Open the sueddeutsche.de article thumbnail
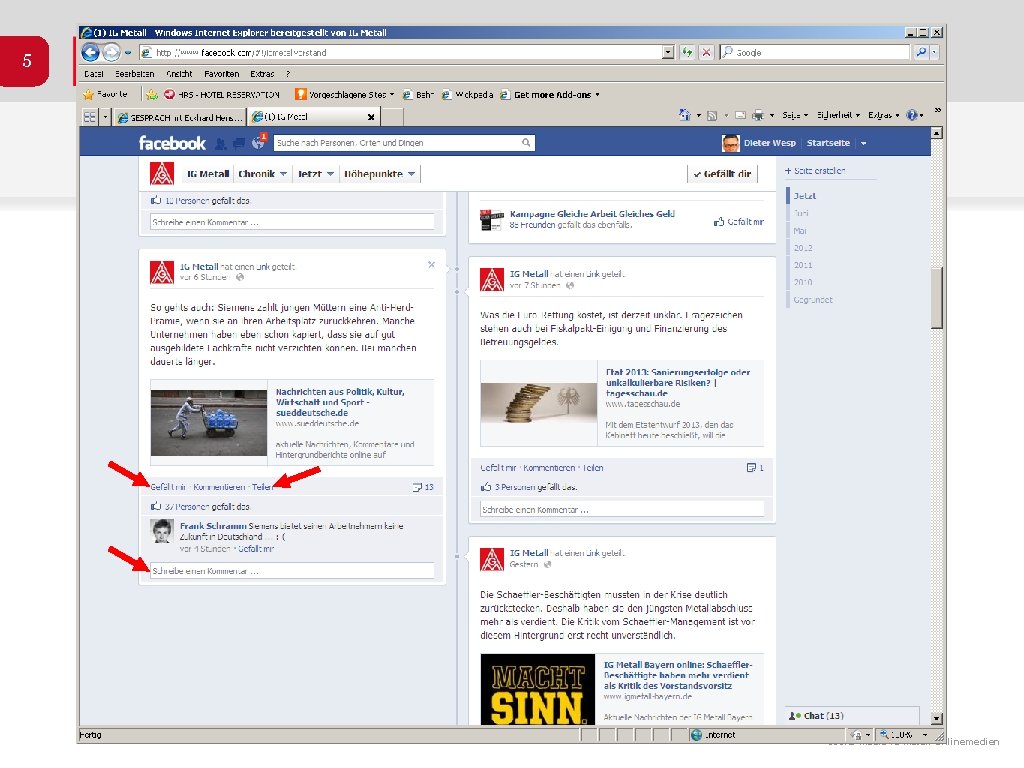This screenshot has width=1024, height=768. click(x=209, y=423)
